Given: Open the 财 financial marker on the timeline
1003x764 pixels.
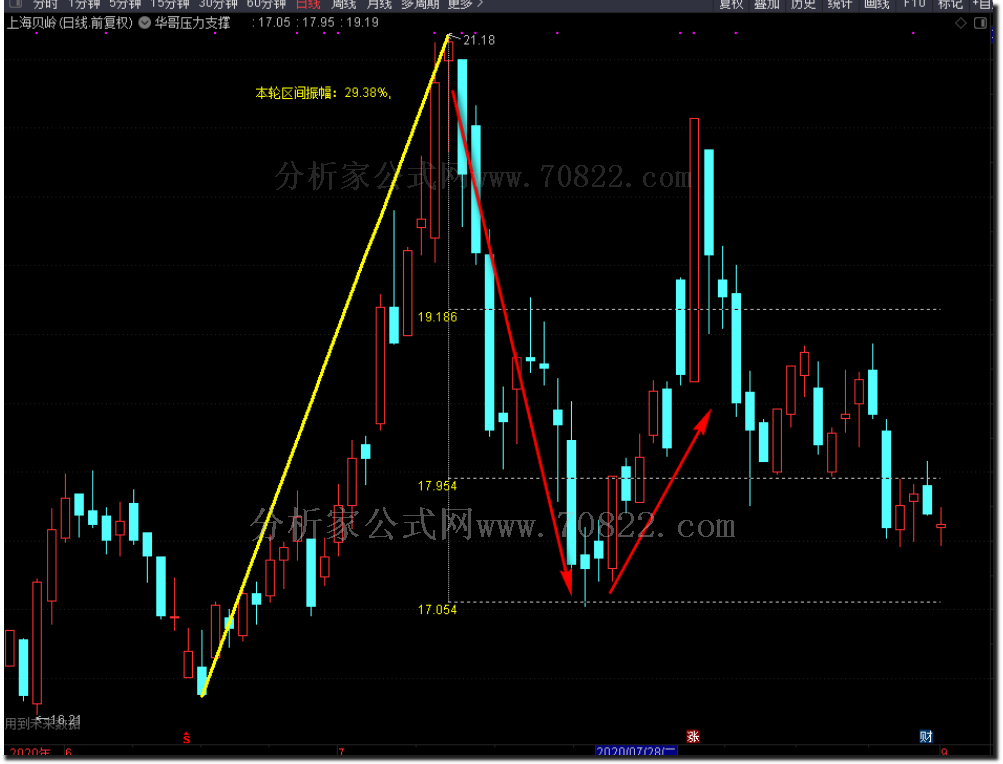Looking at the screenshot, I should point(926,736).
